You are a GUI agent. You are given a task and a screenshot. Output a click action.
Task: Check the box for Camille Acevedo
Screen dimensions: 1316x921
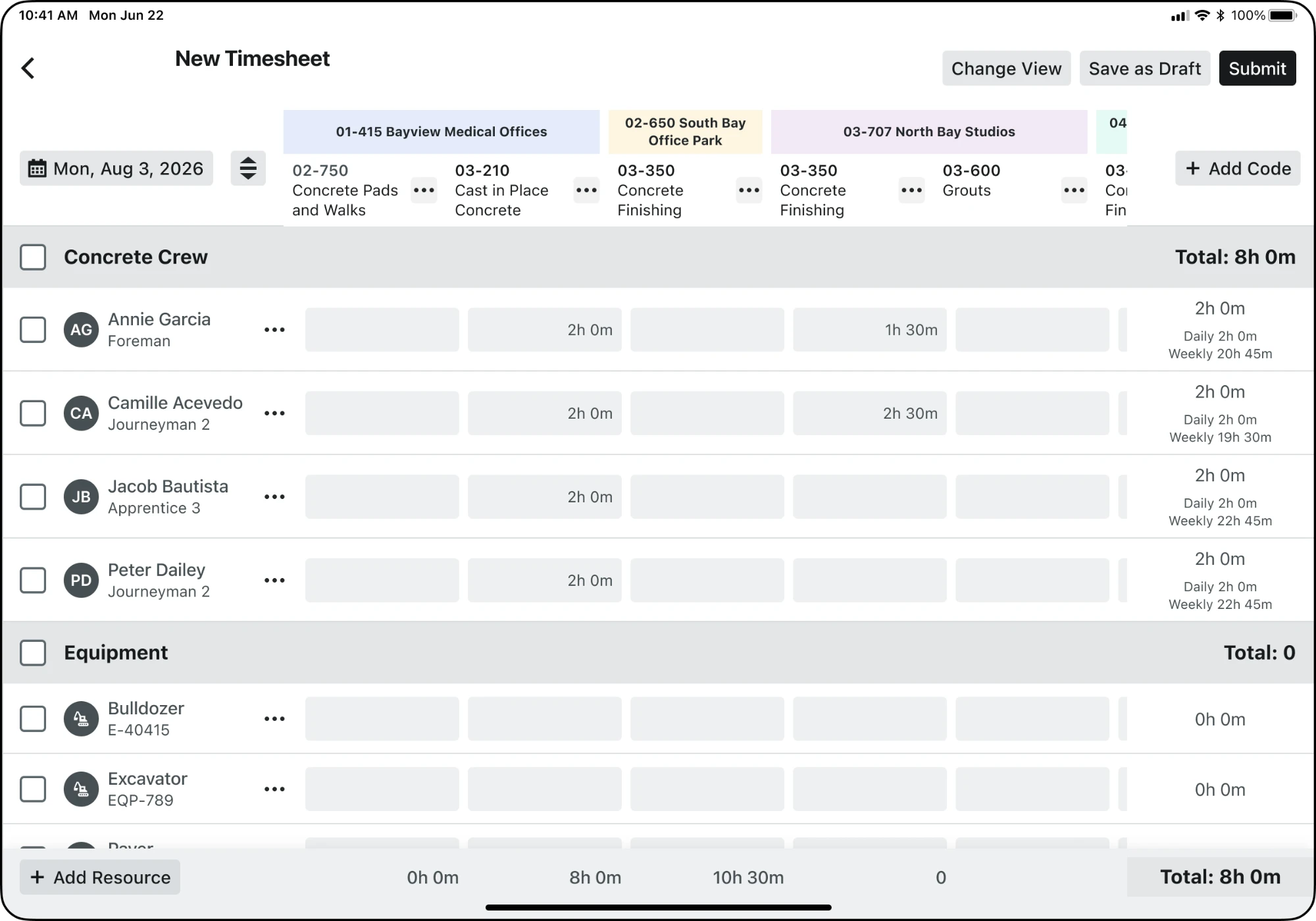[33, 413]
